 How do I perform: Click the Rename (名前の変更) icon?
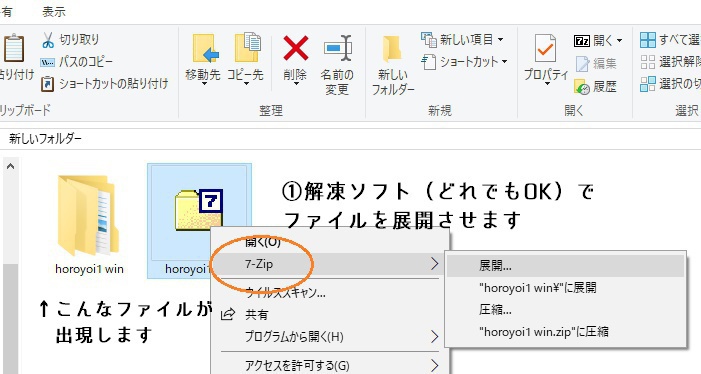pos(338,48)
